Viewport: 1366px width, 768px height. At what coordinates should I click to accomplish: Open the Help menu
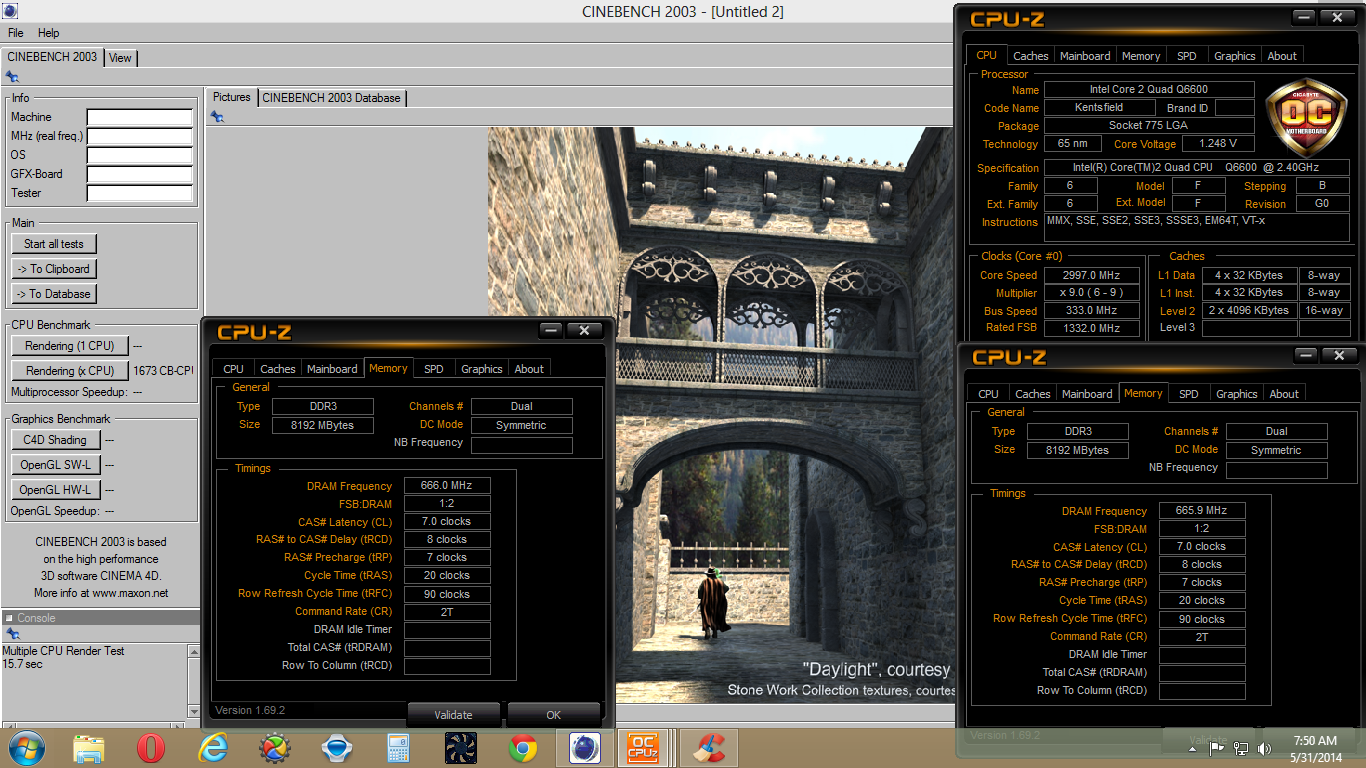(x=49, y=33)
